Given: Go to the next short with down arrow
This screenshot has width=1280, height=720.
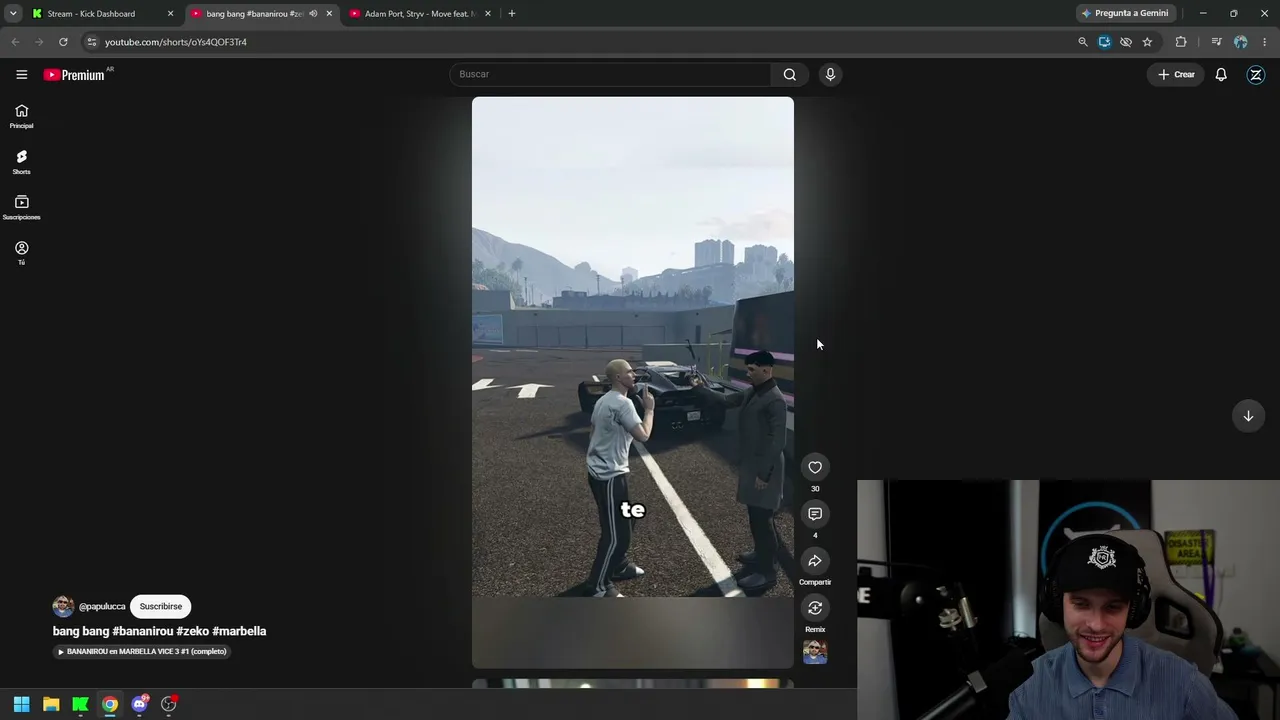Looking at the screenshot, I should point(1248,416).
